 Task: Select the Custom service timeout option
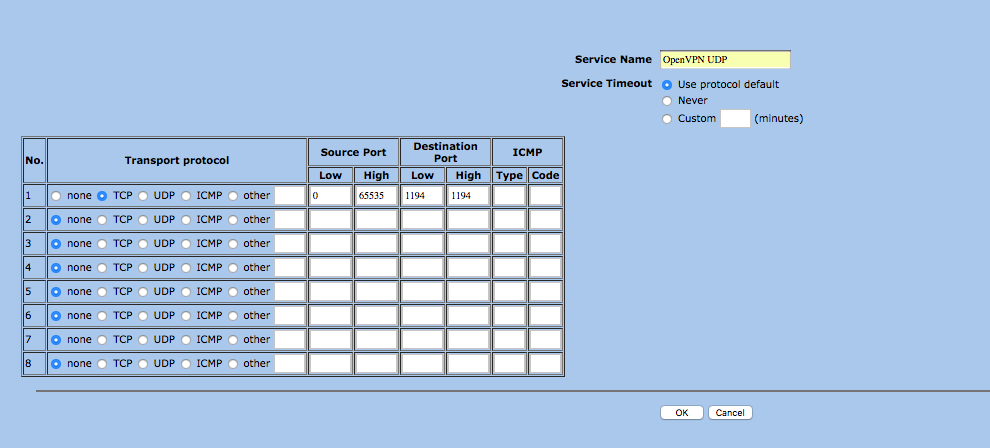(667, 119)
